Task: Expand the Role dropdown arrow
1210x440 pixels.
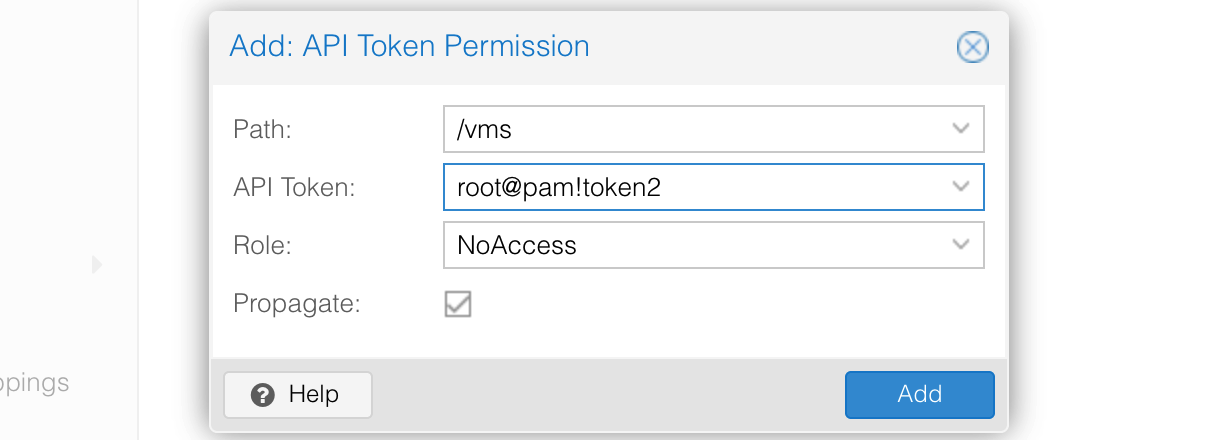Action: [x=961, y=245]
